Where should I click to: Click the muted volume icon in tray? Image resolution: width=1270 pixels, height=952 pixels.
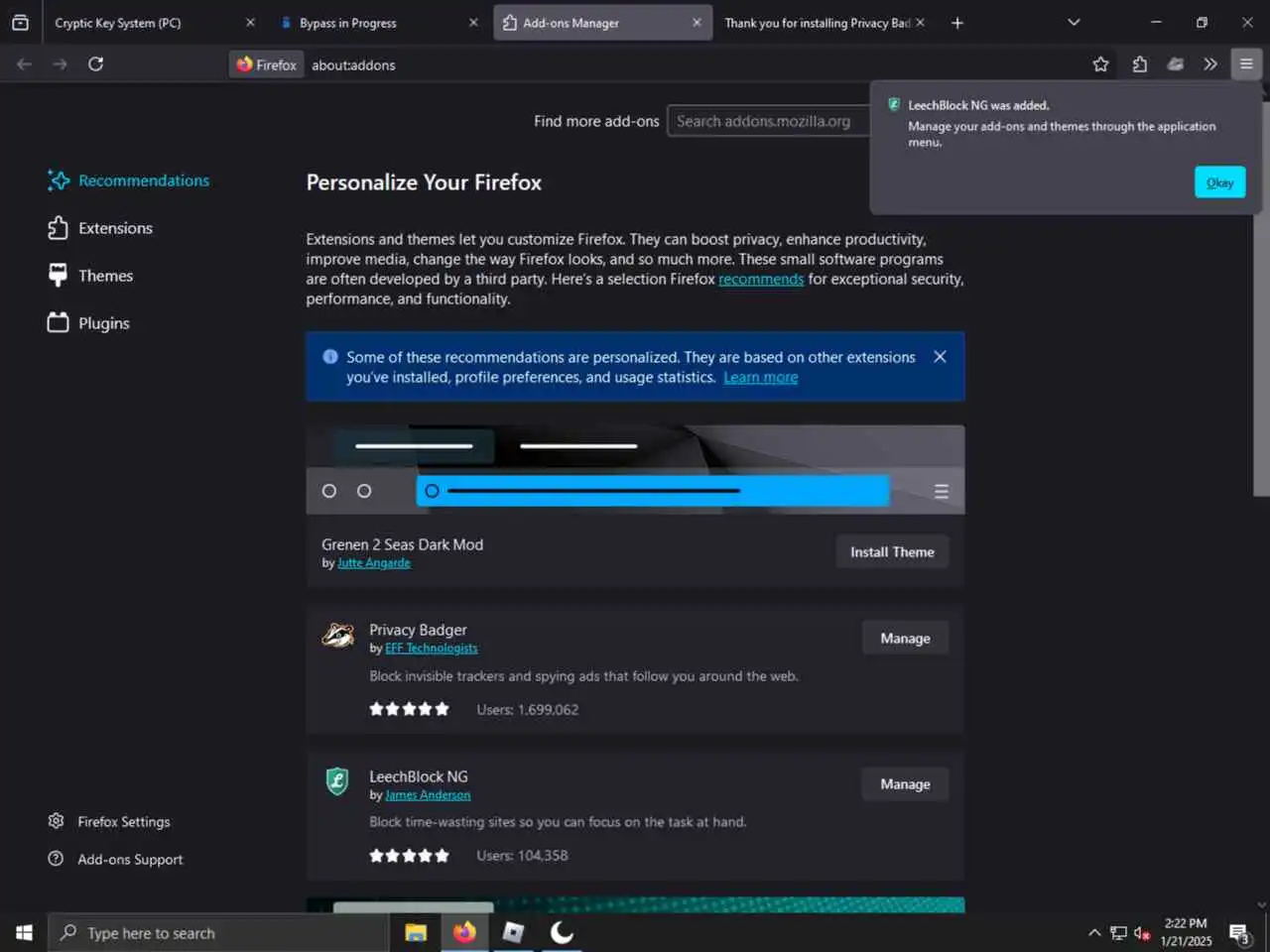pyautogui.click(x=1142, y=932)
